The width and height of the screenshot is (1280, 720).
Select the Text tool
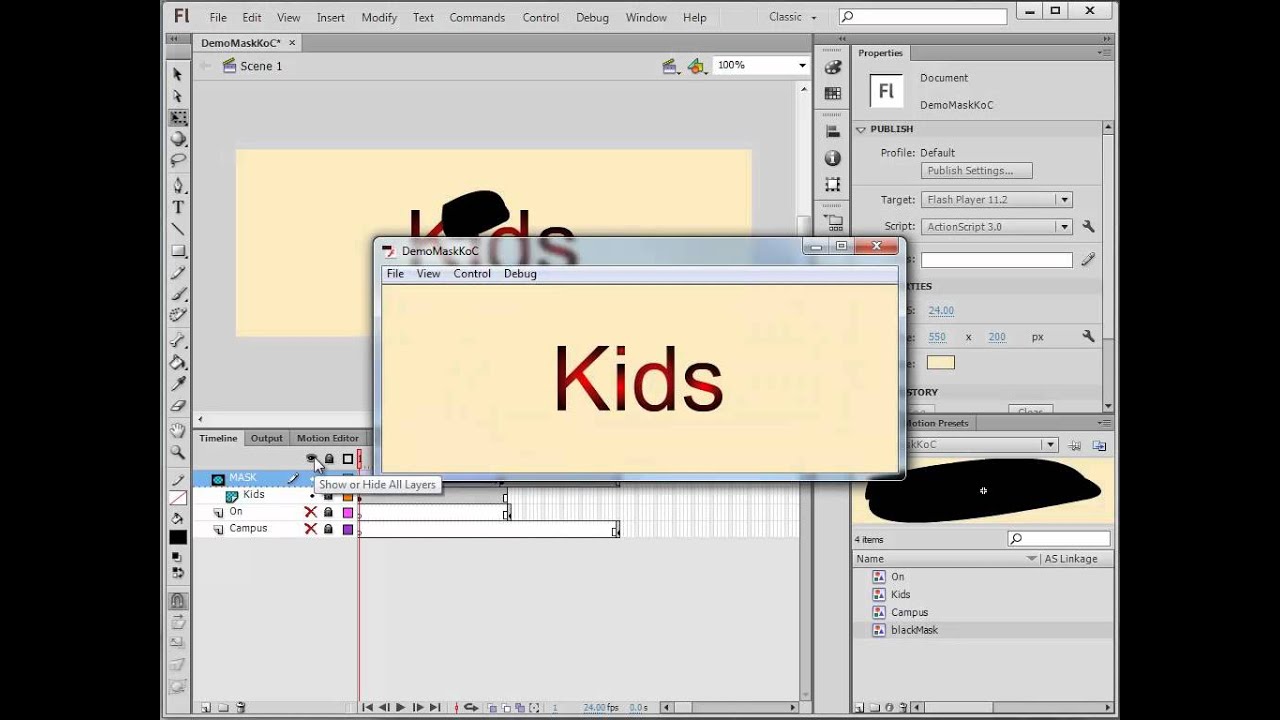pos(178,207)
